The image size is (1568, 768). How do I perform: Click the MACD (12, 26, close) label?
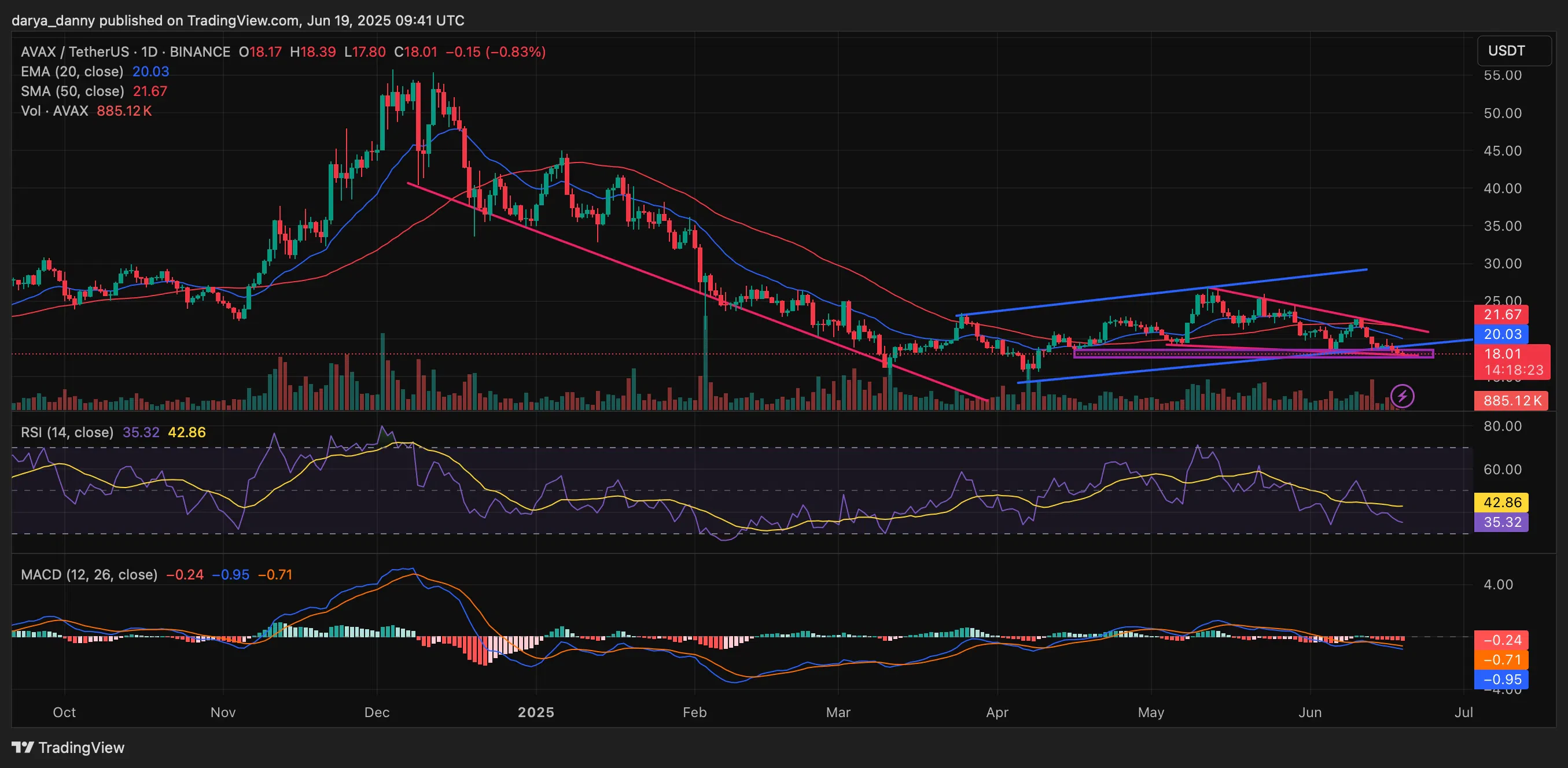[x=89, y=574]
